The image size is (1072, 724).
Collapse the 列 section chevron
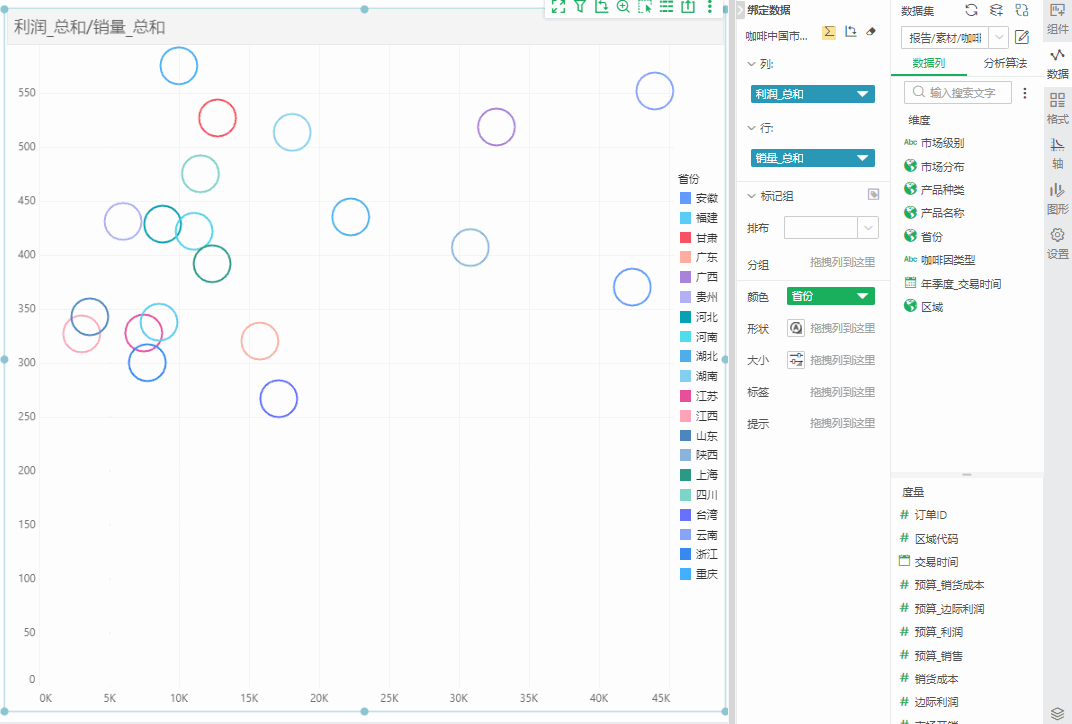pos(753,64)
